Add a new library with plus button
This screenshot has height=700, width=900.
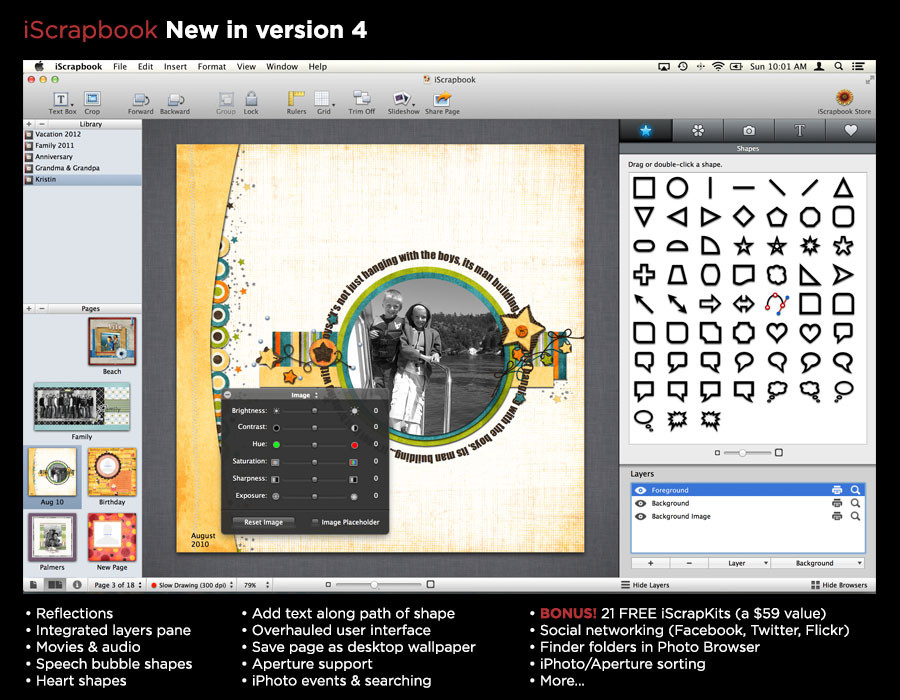29,124
